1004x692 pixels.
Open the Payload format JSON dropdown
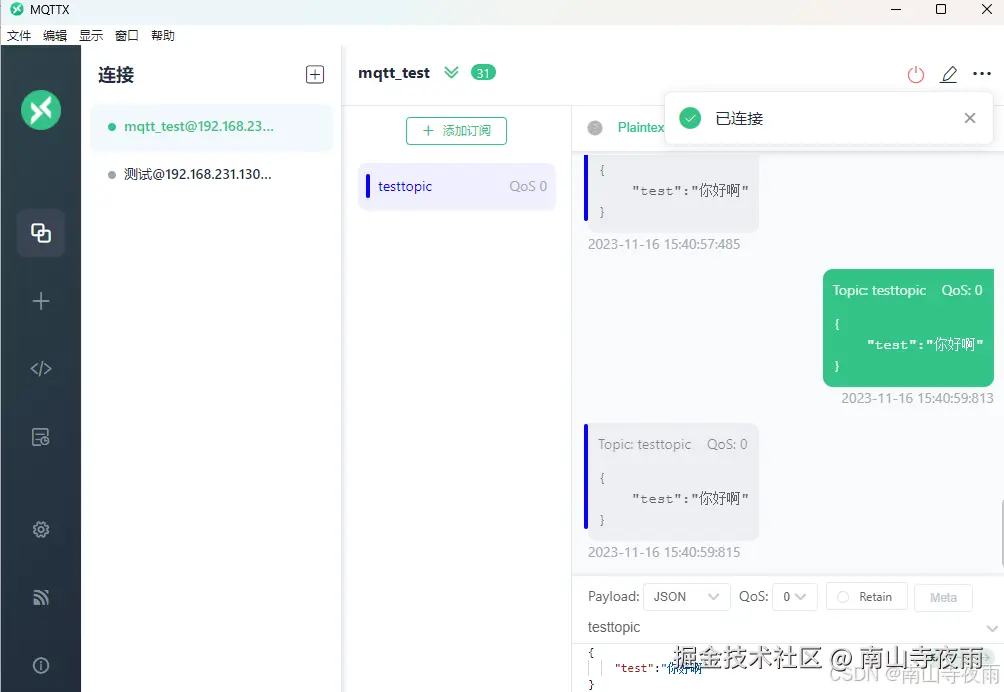pos(686,596)
